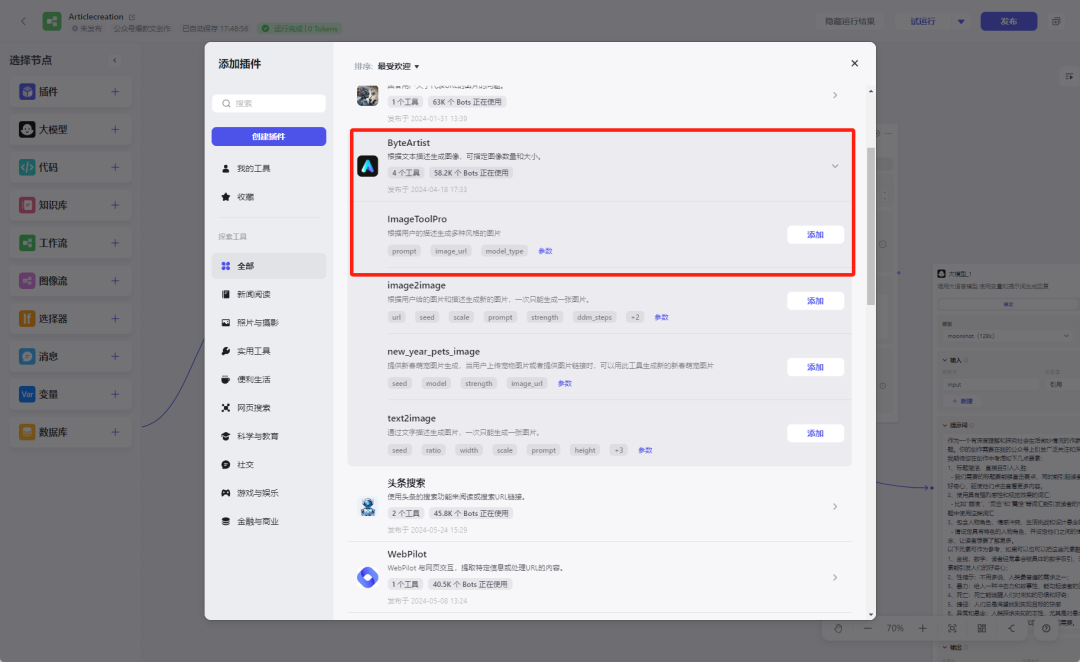Select the hand pan tool on canvas toolbar
The width and height of the screenshot is (1080, 662).
(x=838, y=628)
